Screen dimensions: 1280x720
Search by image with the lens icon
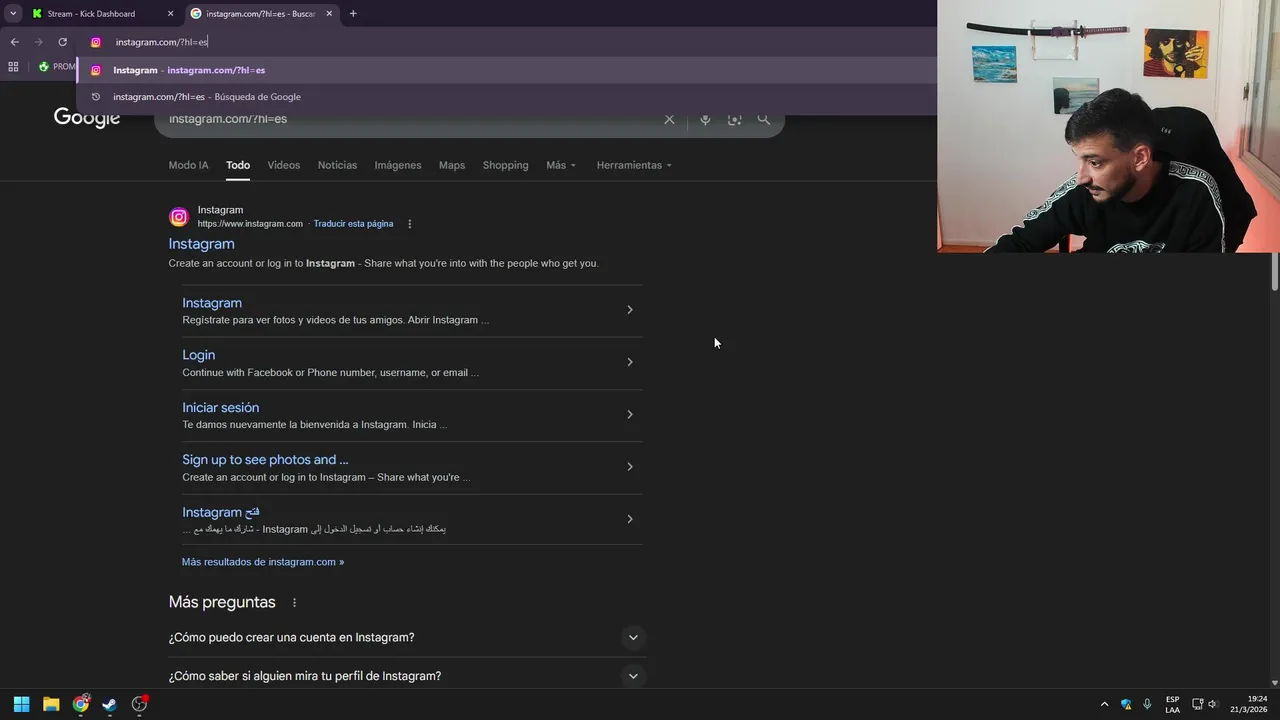point(735,119)
